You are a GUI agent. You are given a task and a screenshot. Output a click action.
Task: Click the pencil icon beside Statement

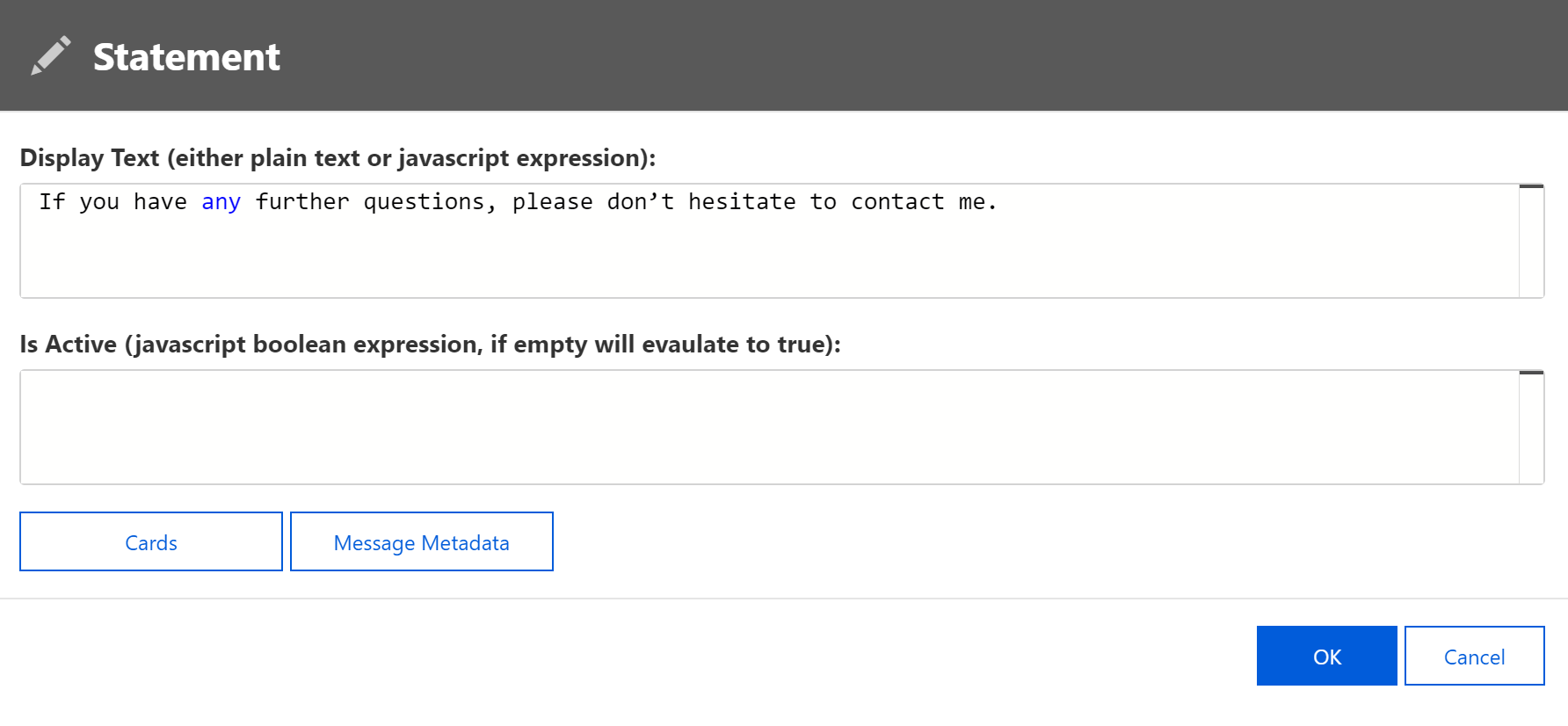51,56
